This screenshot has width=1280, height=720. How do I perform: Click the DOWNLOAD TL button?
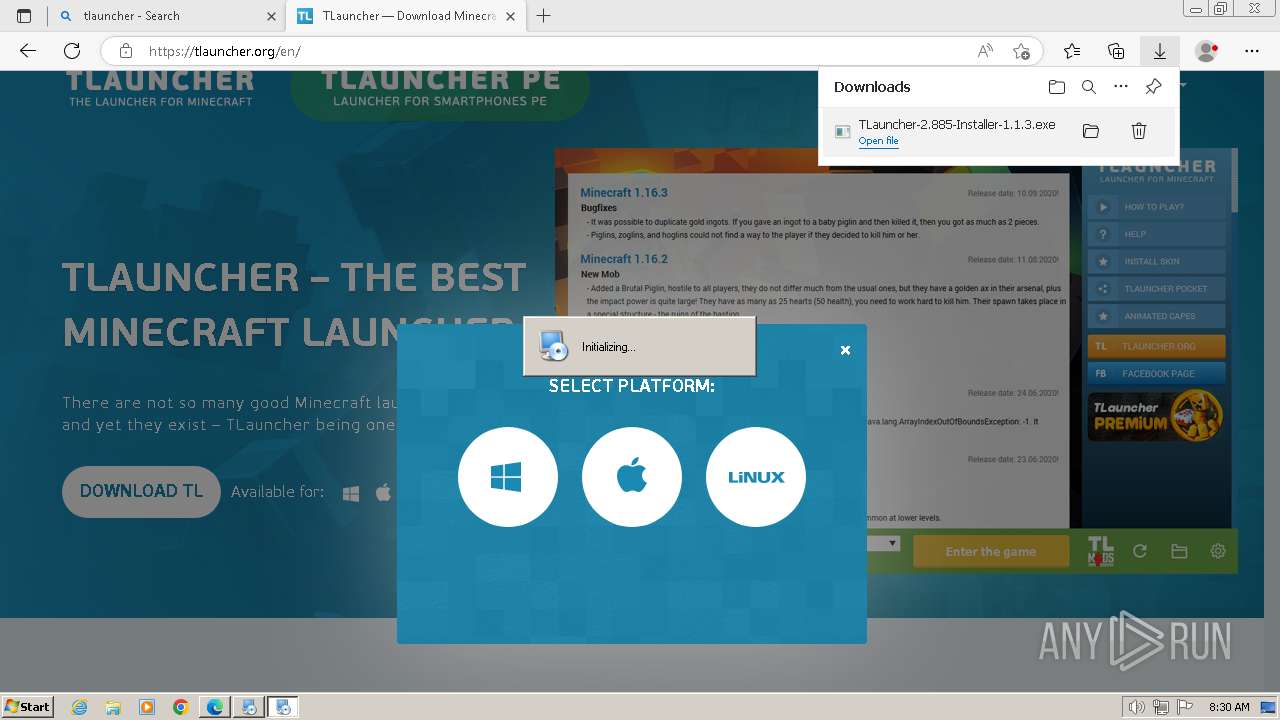click(x=141, y=492)
